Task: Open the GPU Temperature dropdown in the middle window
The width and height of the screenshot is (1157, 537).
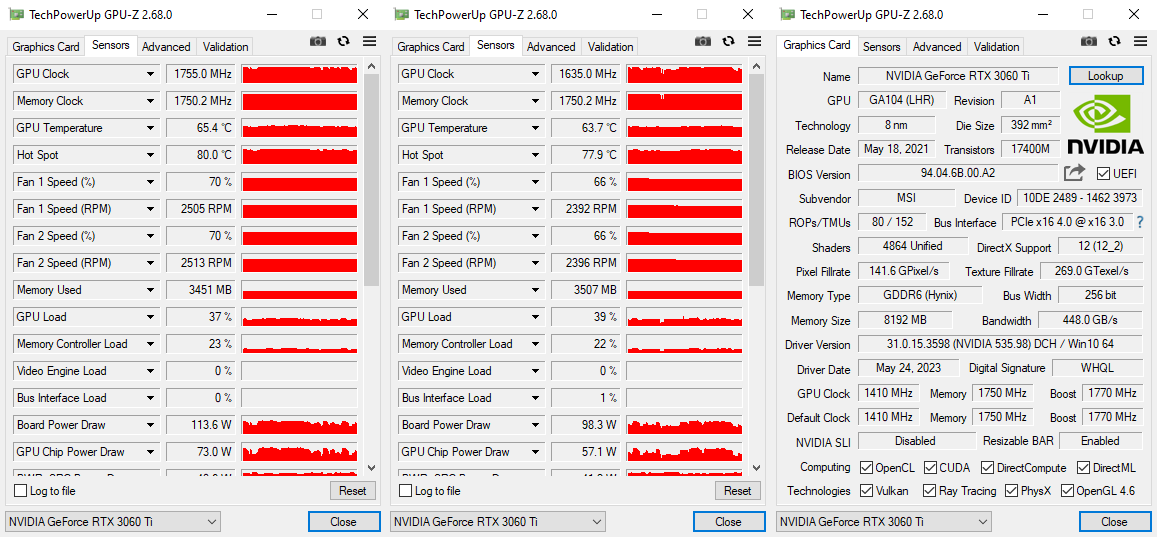Action: point(536,128)
